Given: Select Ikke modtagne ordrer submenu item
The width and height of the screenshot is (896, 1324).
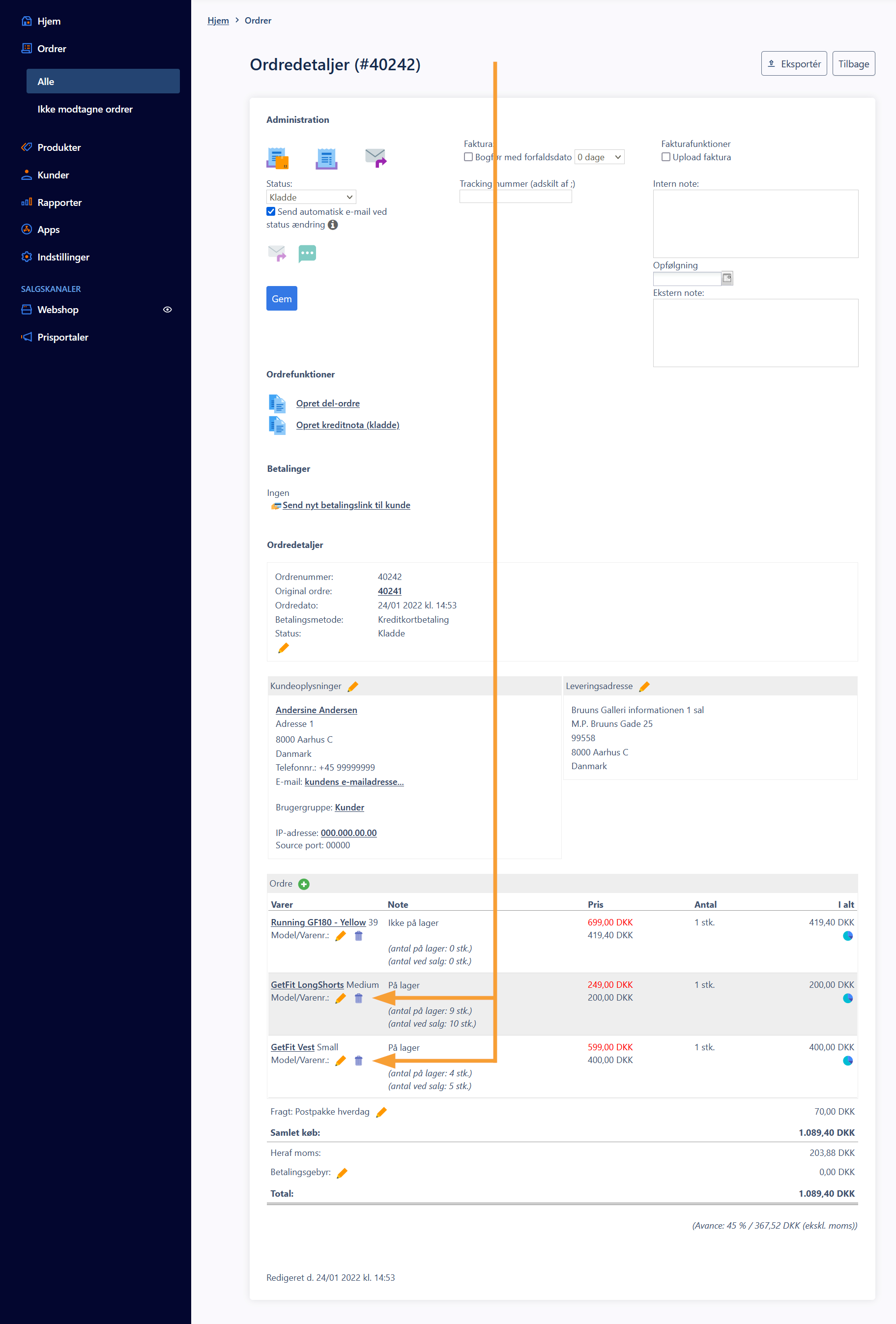Looking at the screenshot, I should click(85, 110).
